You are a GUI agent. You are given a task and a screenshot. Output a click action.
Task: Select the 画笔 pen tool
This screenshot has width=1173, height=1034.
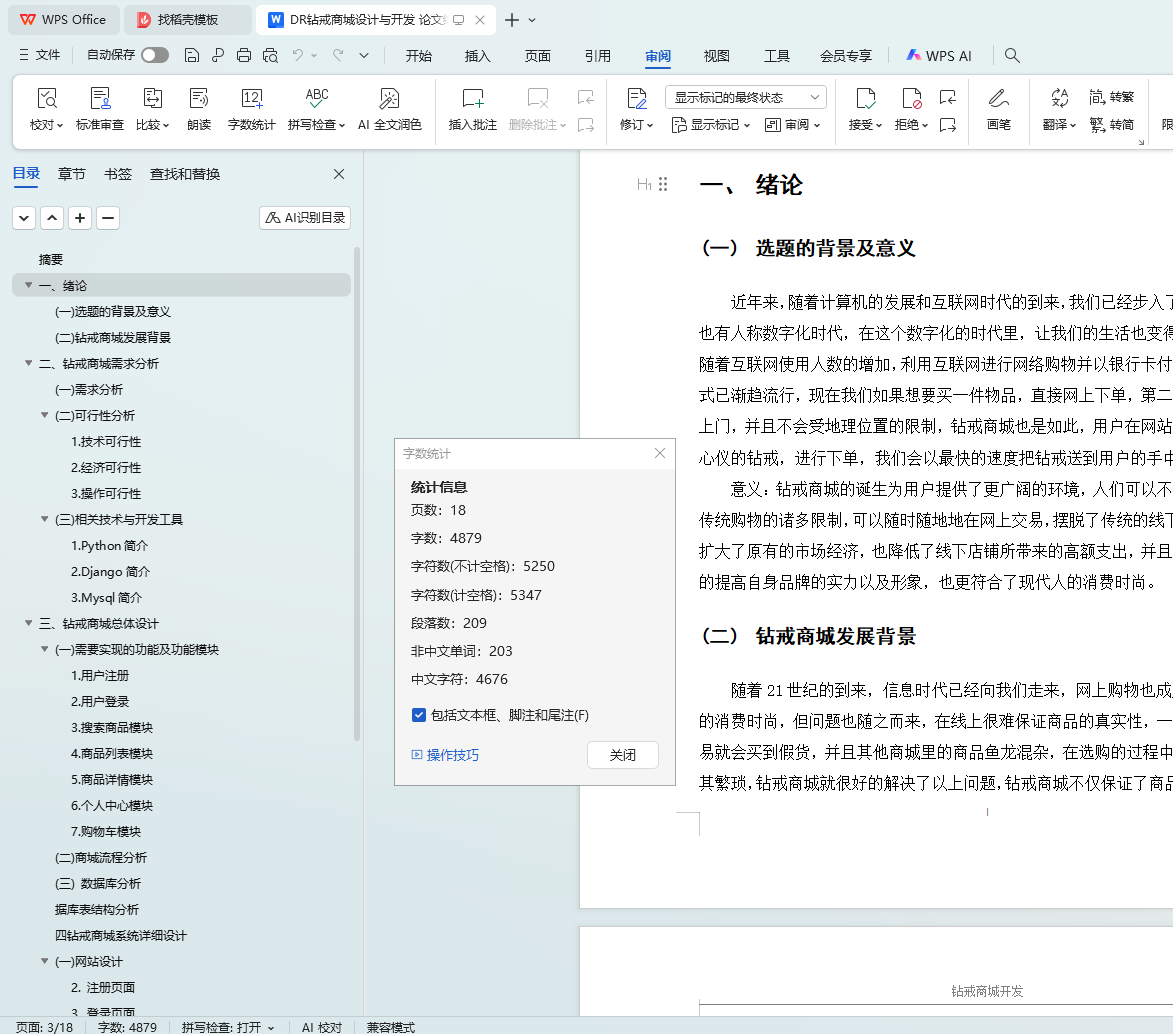coord(998,108)
